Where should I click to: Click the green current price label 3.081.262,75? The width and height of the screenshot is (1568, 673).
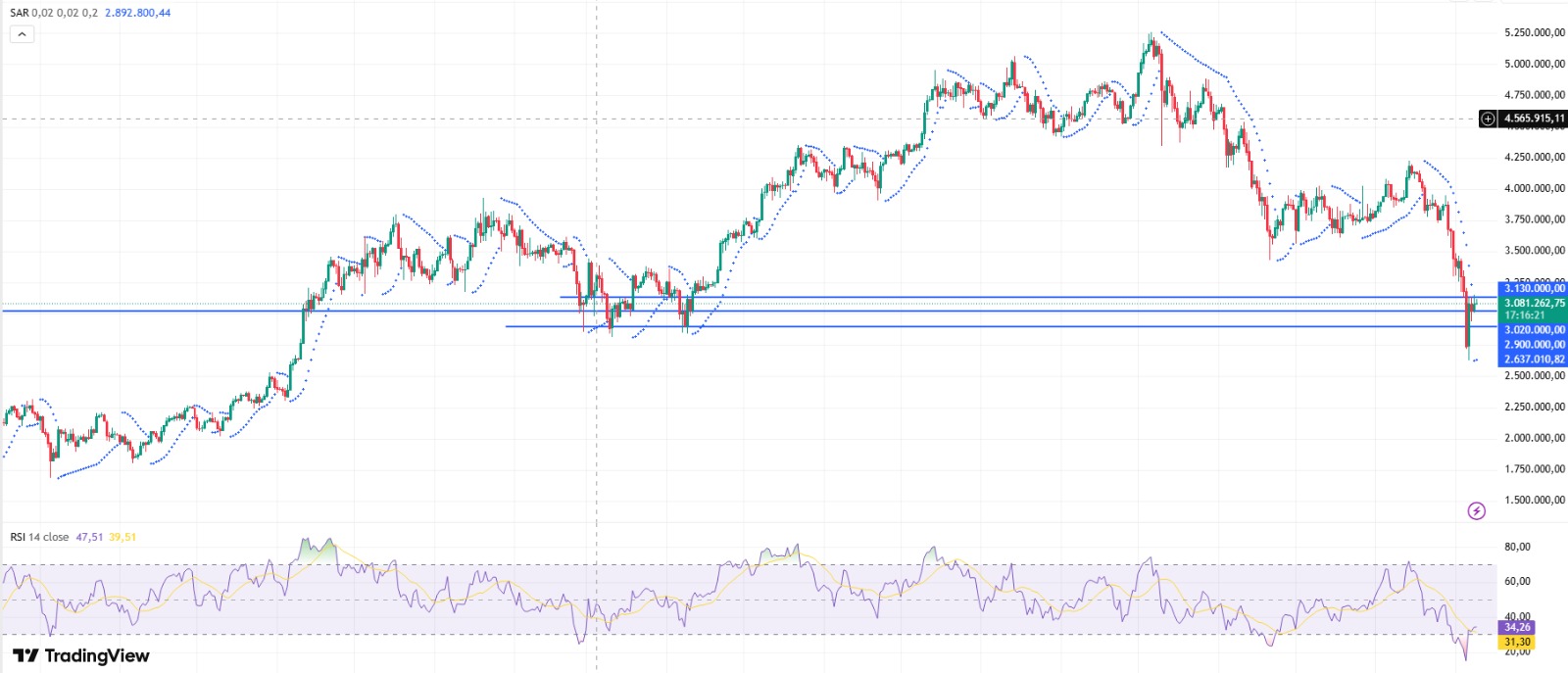pos(1534,303)
